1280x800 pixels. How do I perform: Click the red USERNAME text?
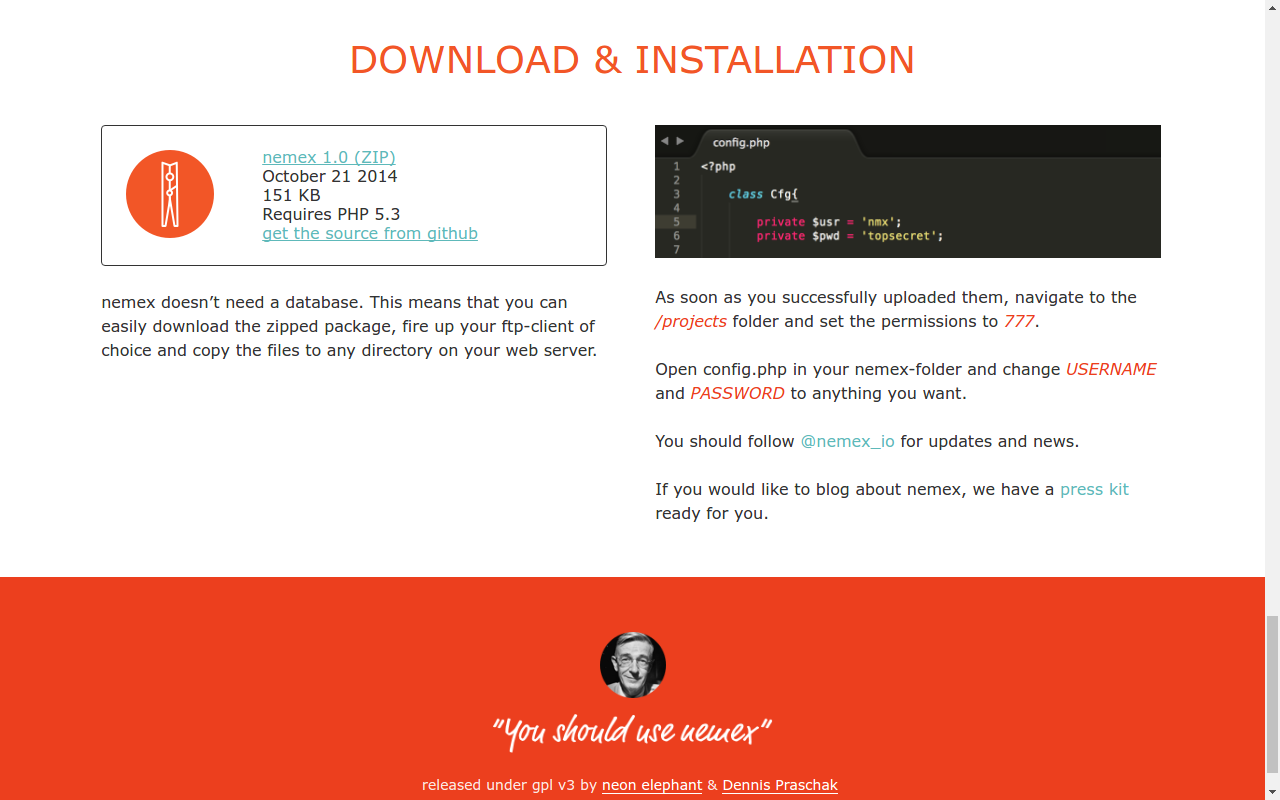[x=1110, y=369]
